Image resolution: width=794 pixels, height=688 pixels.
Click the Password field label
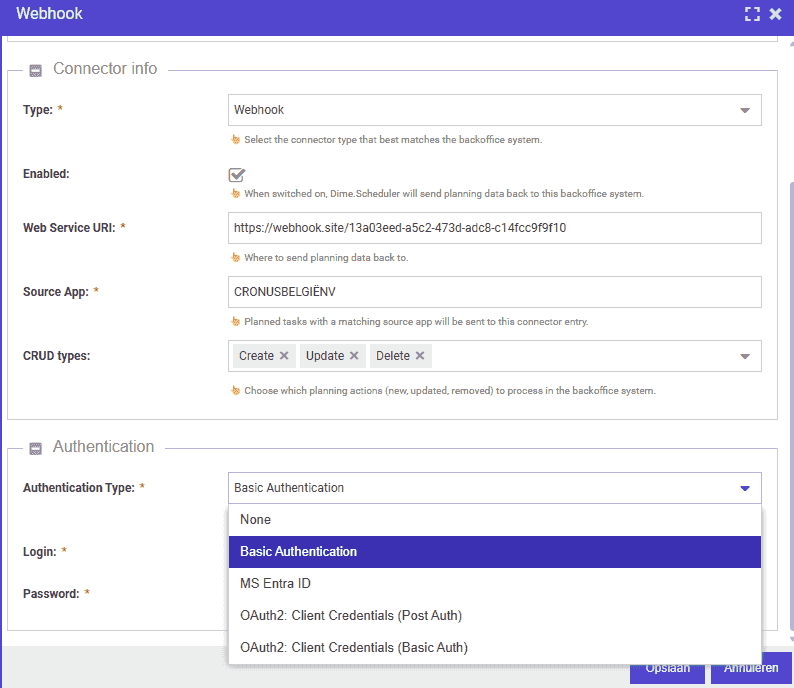point(51,594)
